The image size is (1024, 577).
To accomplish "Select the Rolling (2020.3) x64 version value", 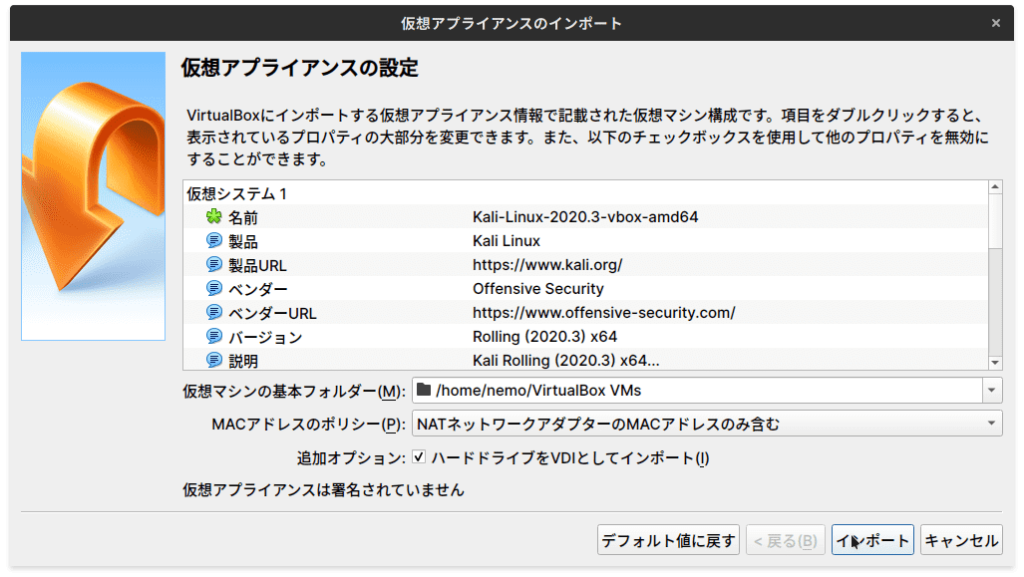I will (x=545, y=337).
